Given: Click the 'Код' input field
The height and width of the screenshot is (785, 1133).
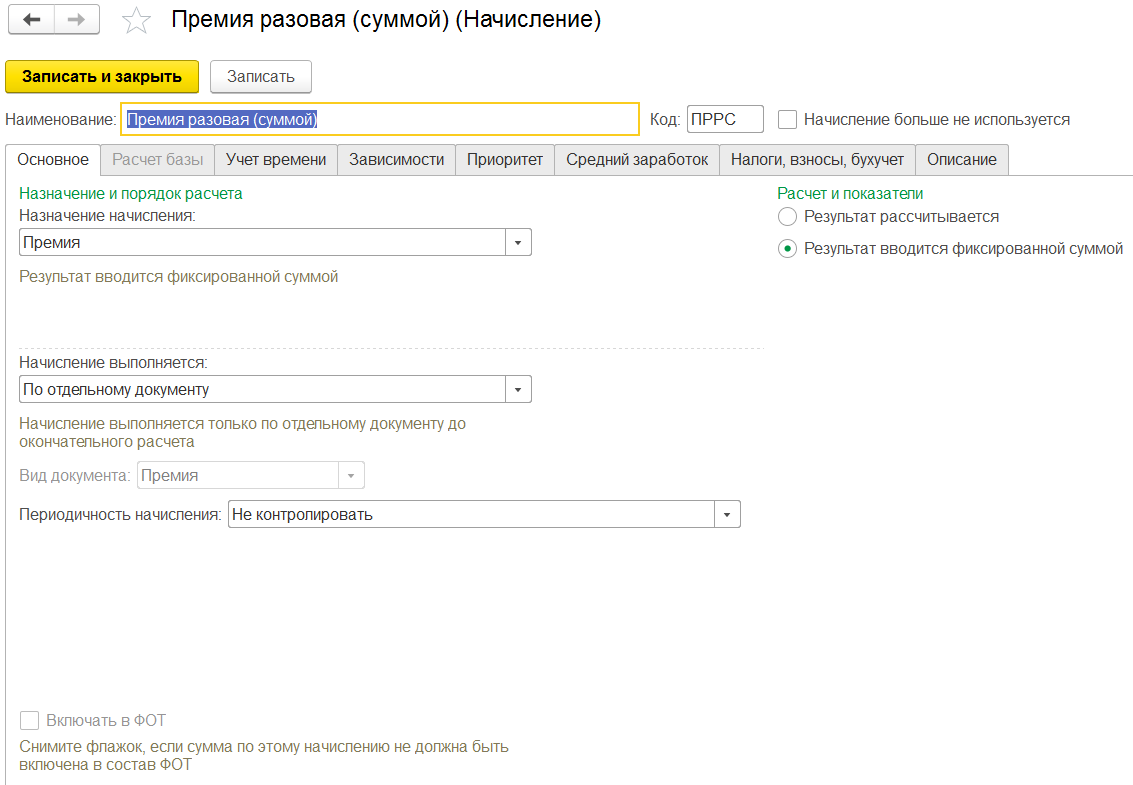Looking at the screenshot, I should [x=724, y=119].
